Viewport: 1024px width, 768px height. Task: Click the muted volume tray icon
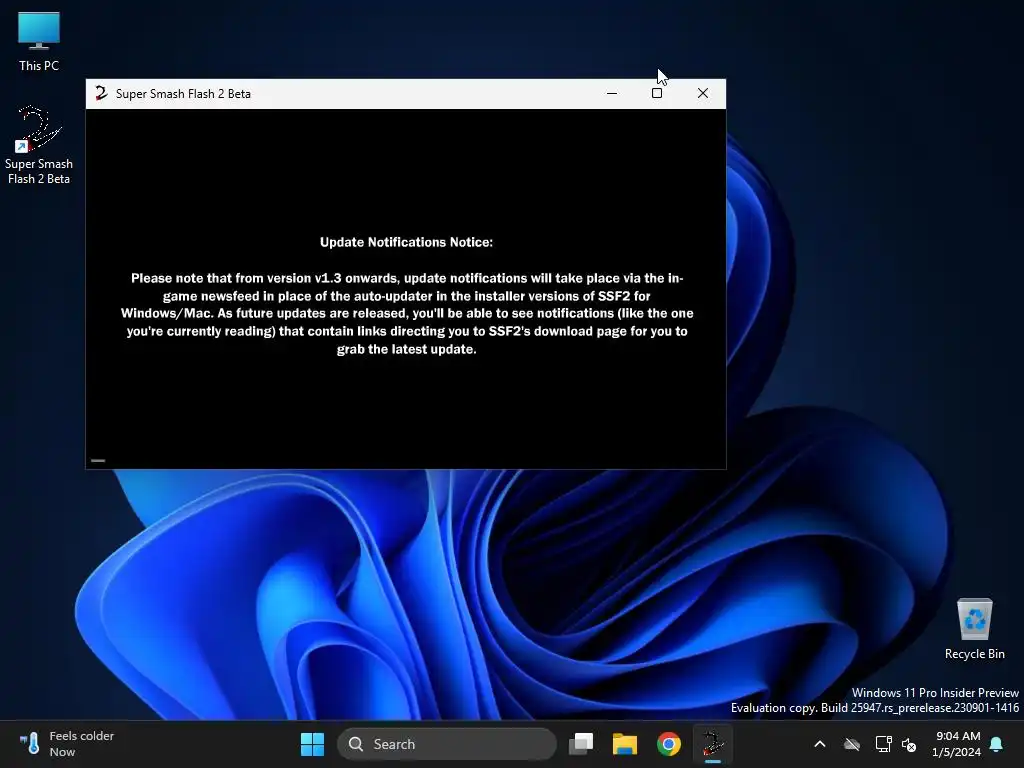coord(908,744)
